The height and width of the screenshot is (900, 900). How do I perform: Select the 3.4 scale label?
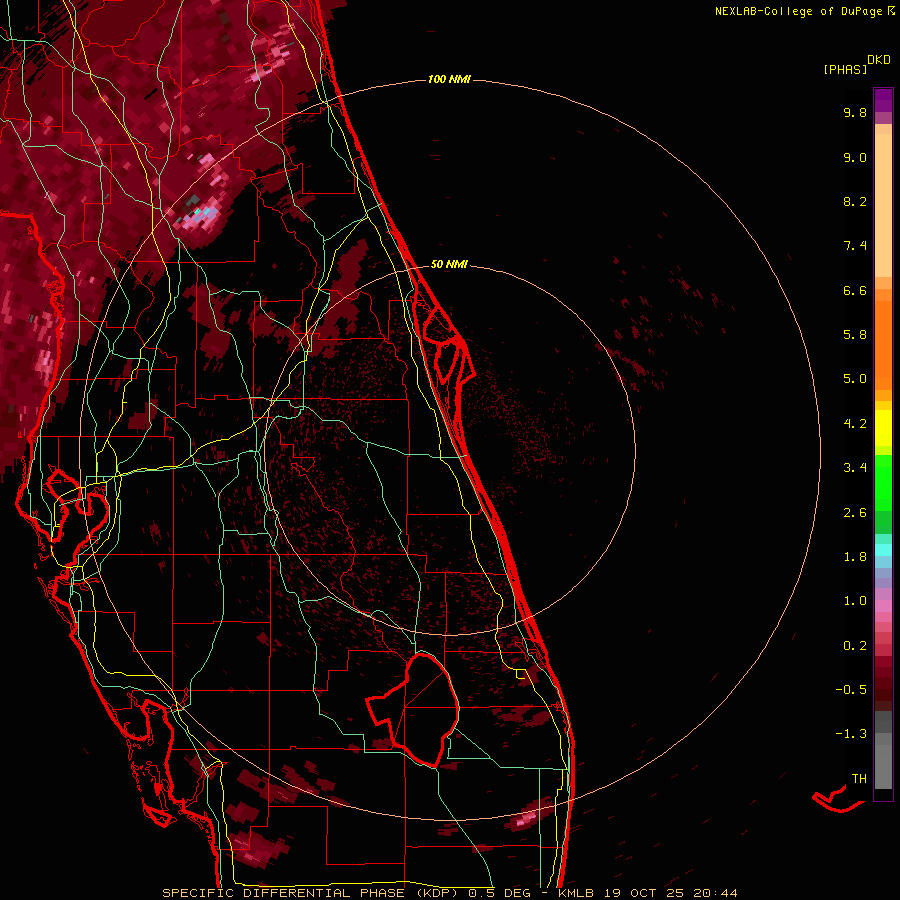(855, 468)
